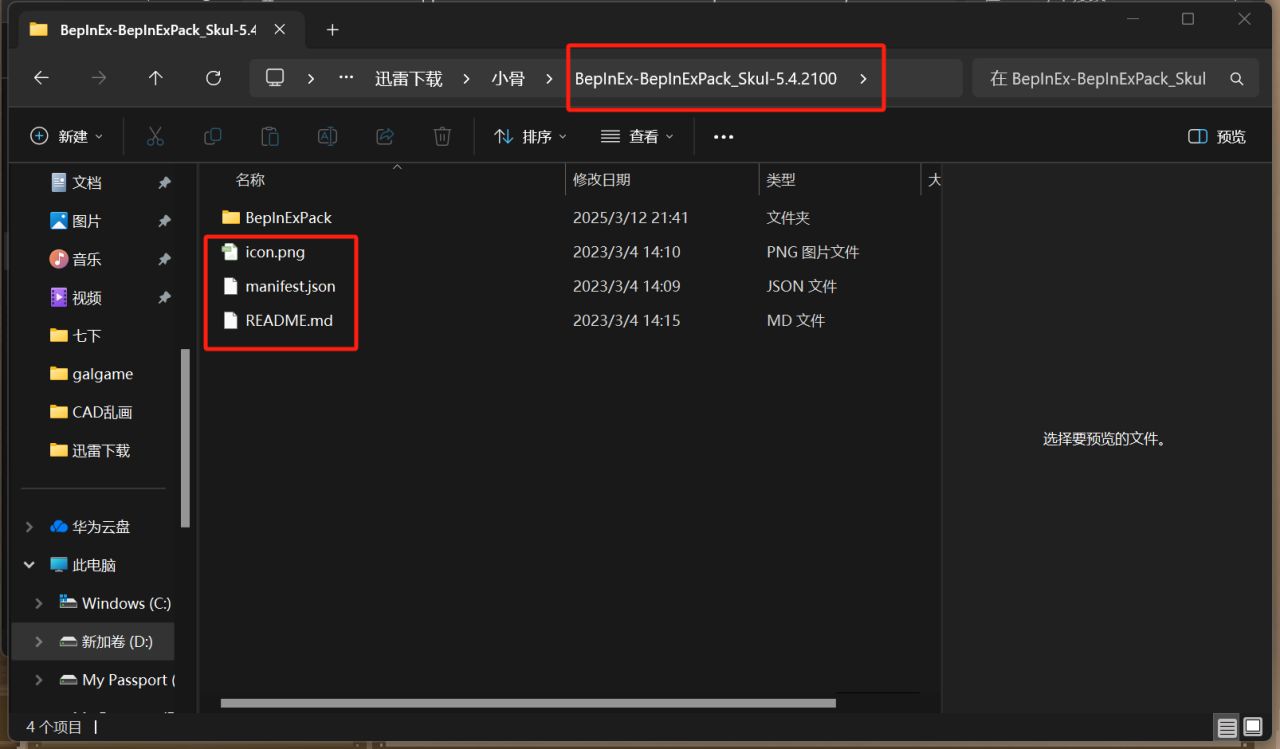Expand 华为云盘 tree node chevron
This screenshot has width=1280, height=749.
pos(29,527)
